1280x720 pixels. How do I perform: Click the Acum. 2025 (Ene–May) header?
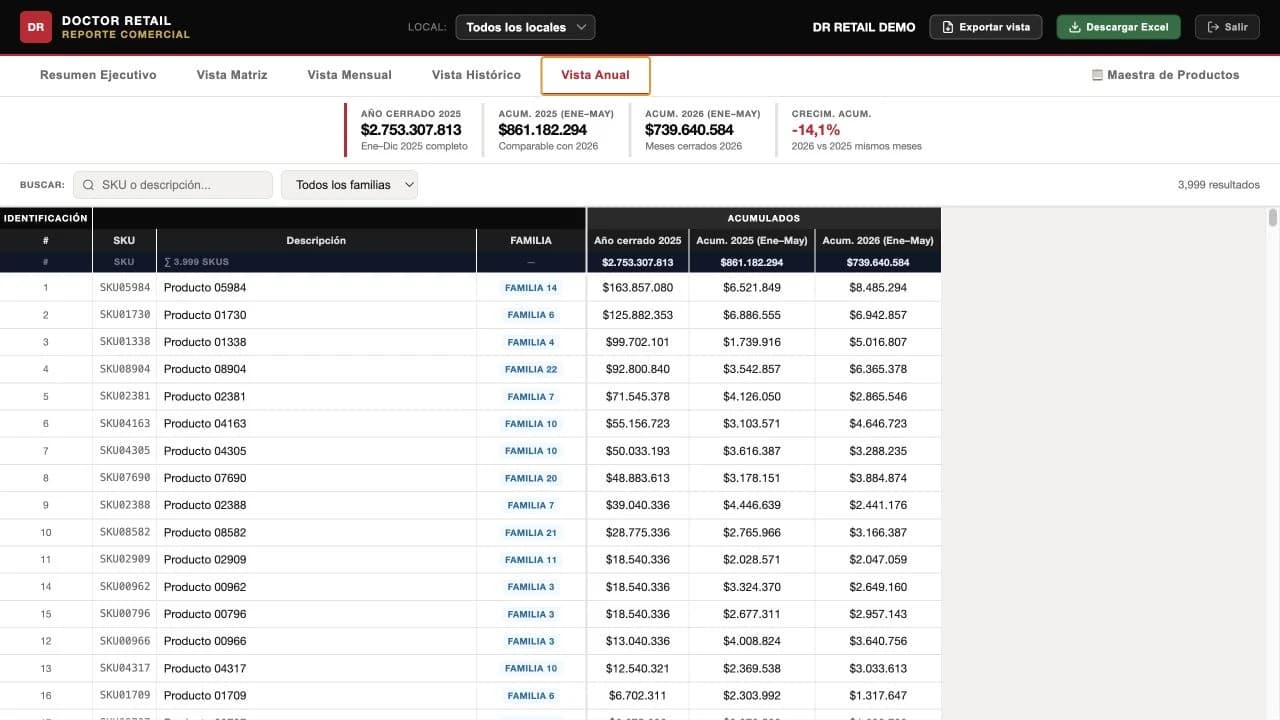[752, 240]
